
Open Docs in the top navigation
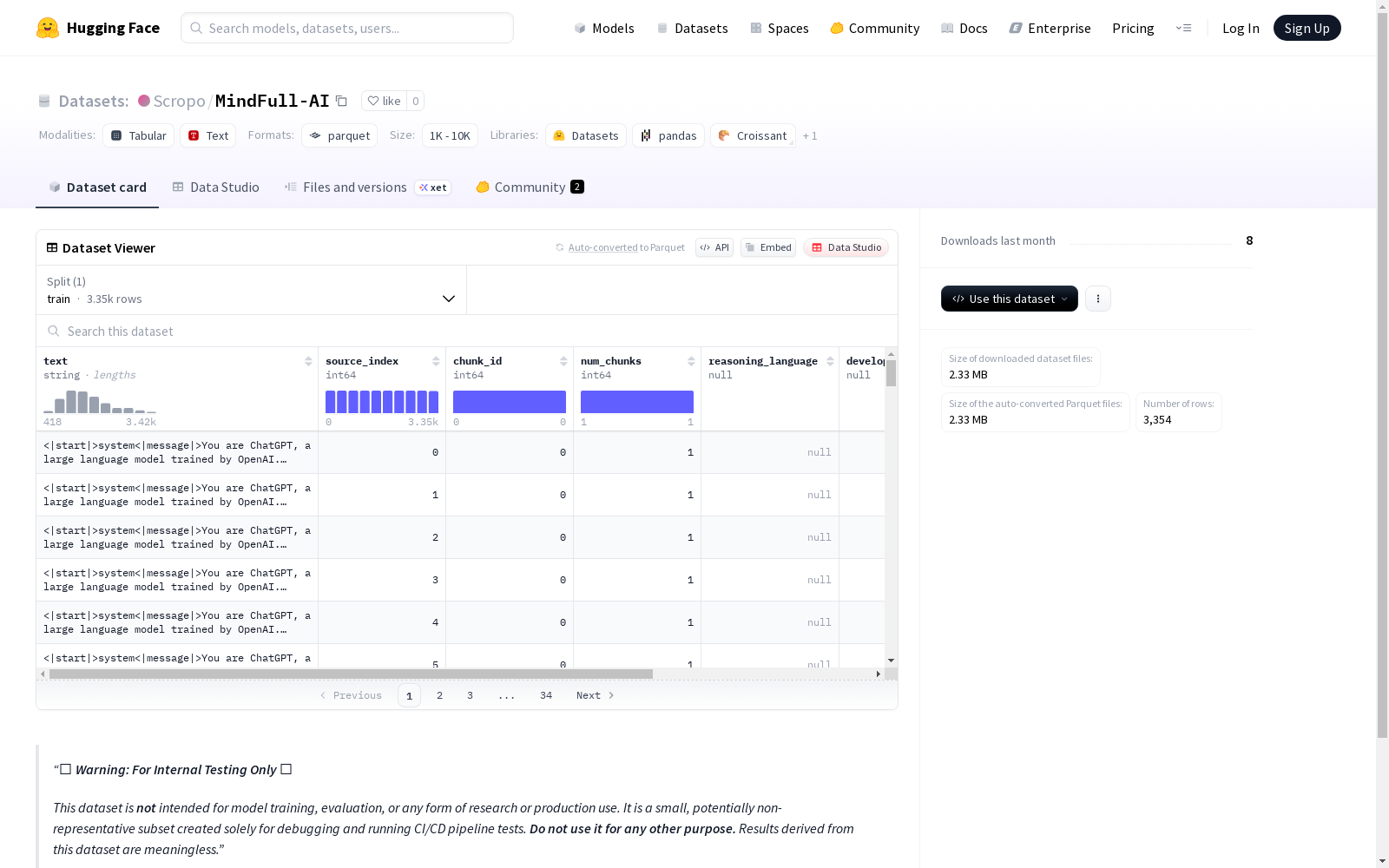pyautogui.click(x=964, y=28)
